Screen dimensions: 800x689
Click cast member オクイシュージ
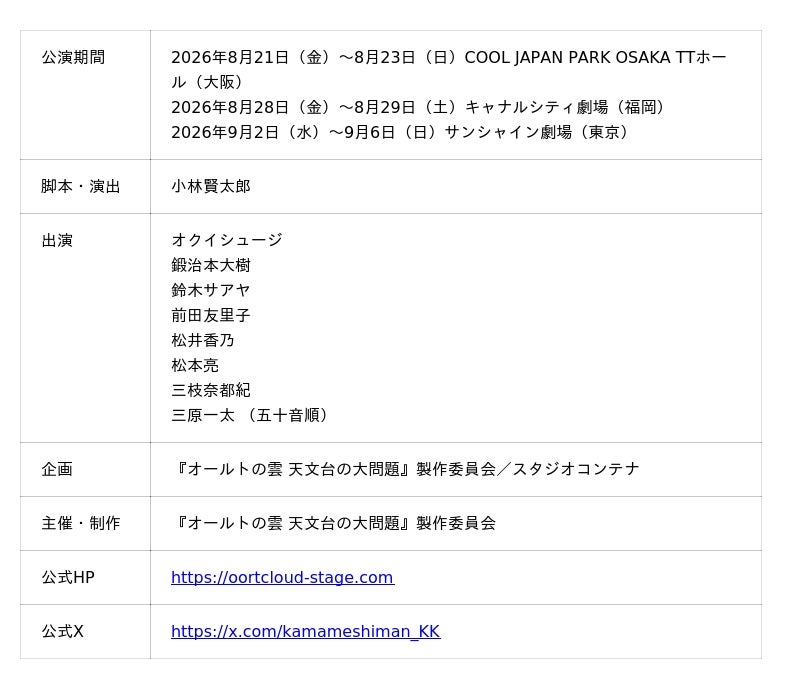(x=227, y=240)
